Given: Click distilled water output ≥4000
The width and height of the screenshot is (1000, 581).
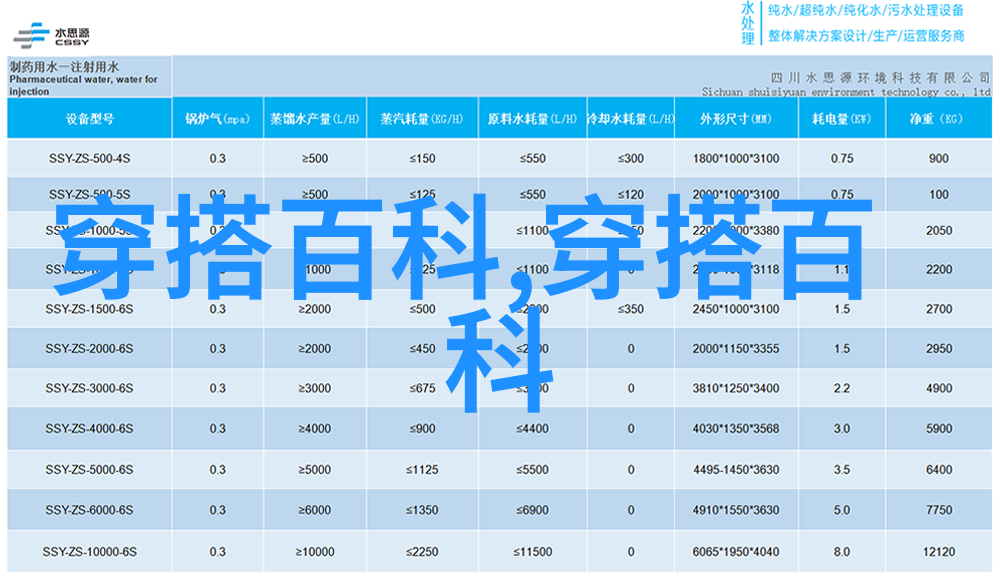Looking at the screenshot, I should click(x=314, y=429).
